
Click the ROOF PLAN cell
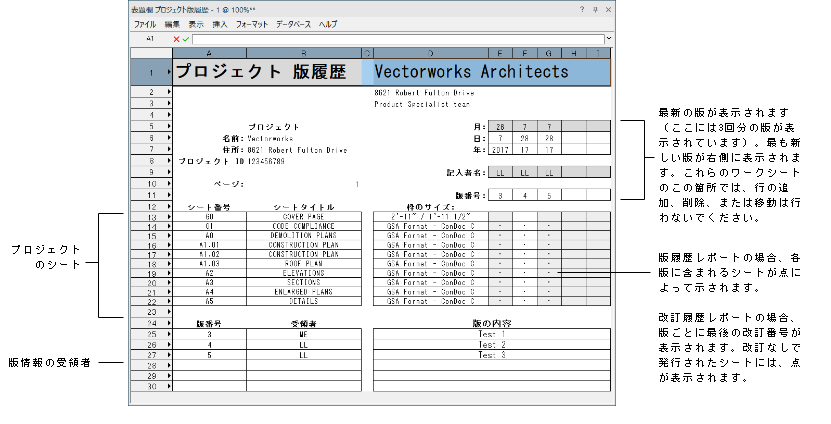(x=304, y=263)
